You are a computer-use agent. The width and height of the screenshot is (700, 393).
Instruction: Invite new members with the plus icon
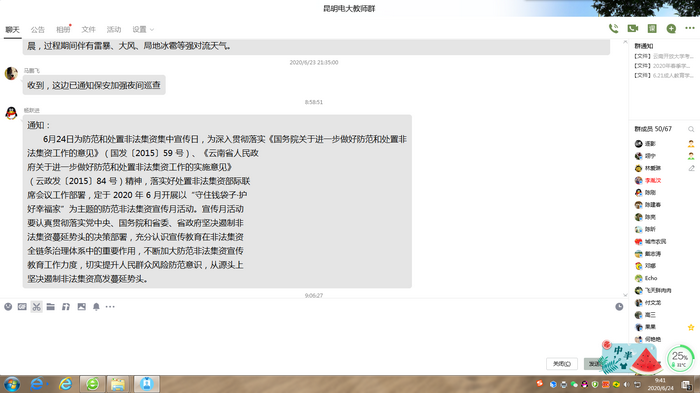[671, 29]
